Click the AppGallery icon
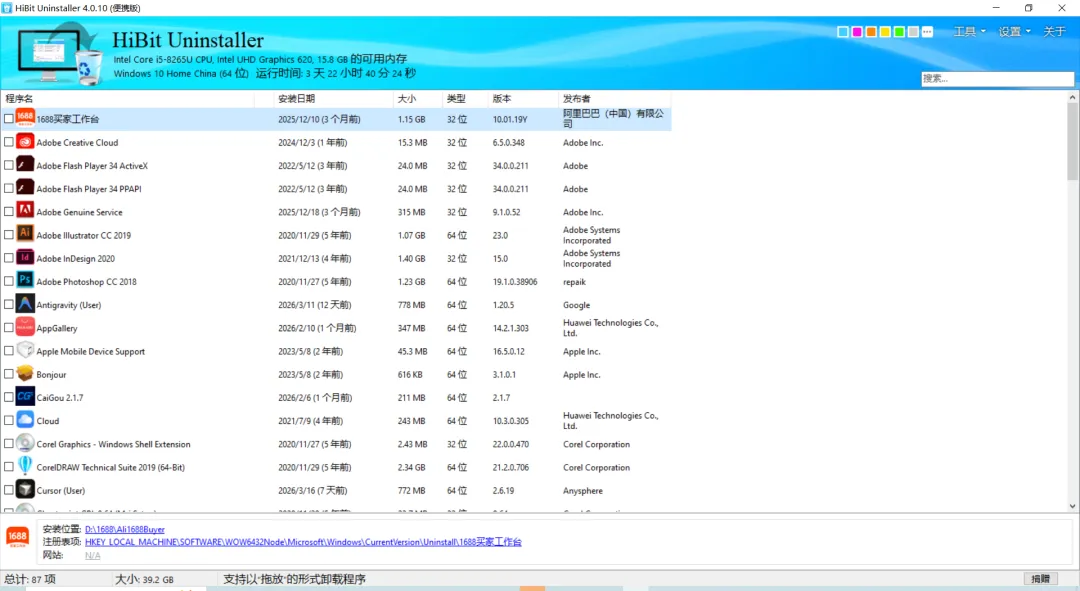 pyautogui.click(x=25, y=327)
